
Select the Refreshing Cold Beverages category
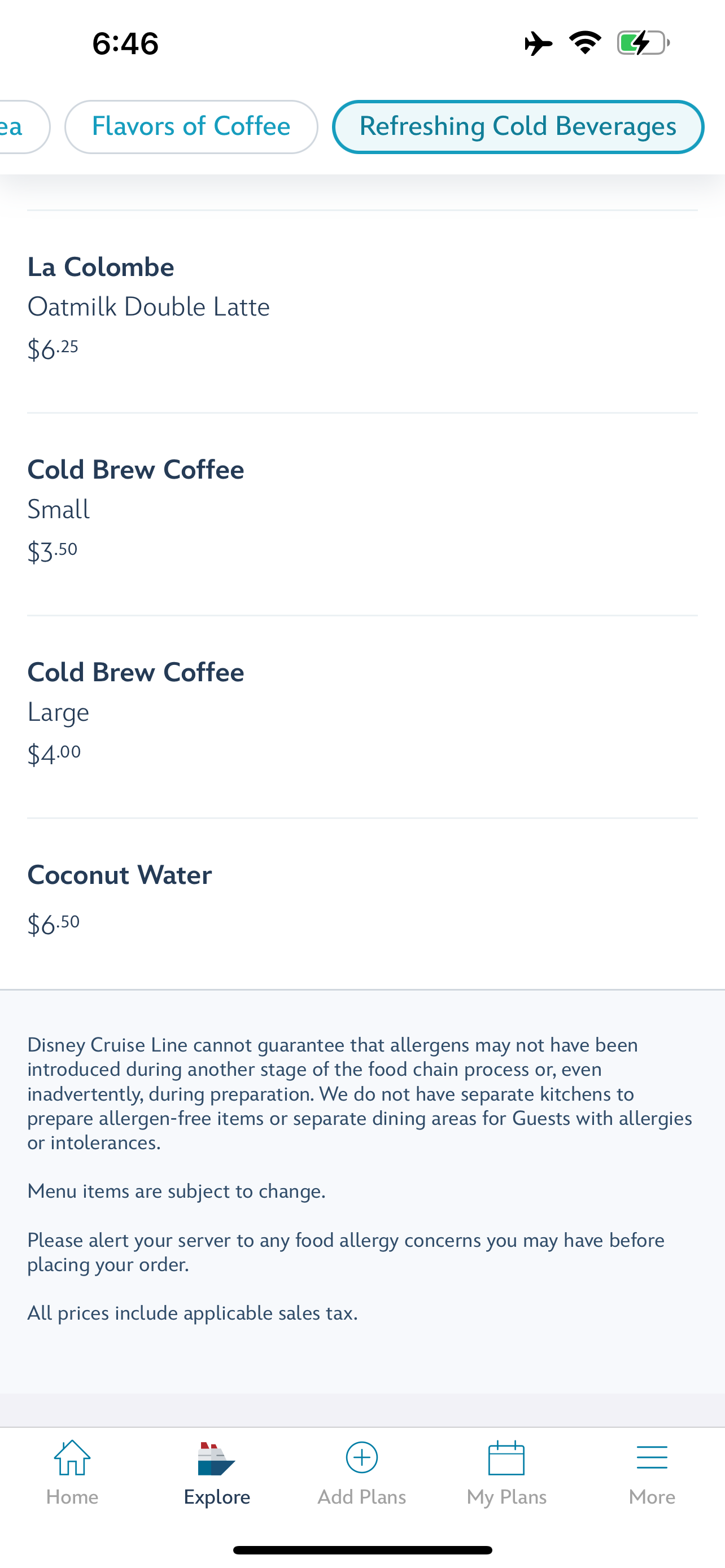[518, 126]
